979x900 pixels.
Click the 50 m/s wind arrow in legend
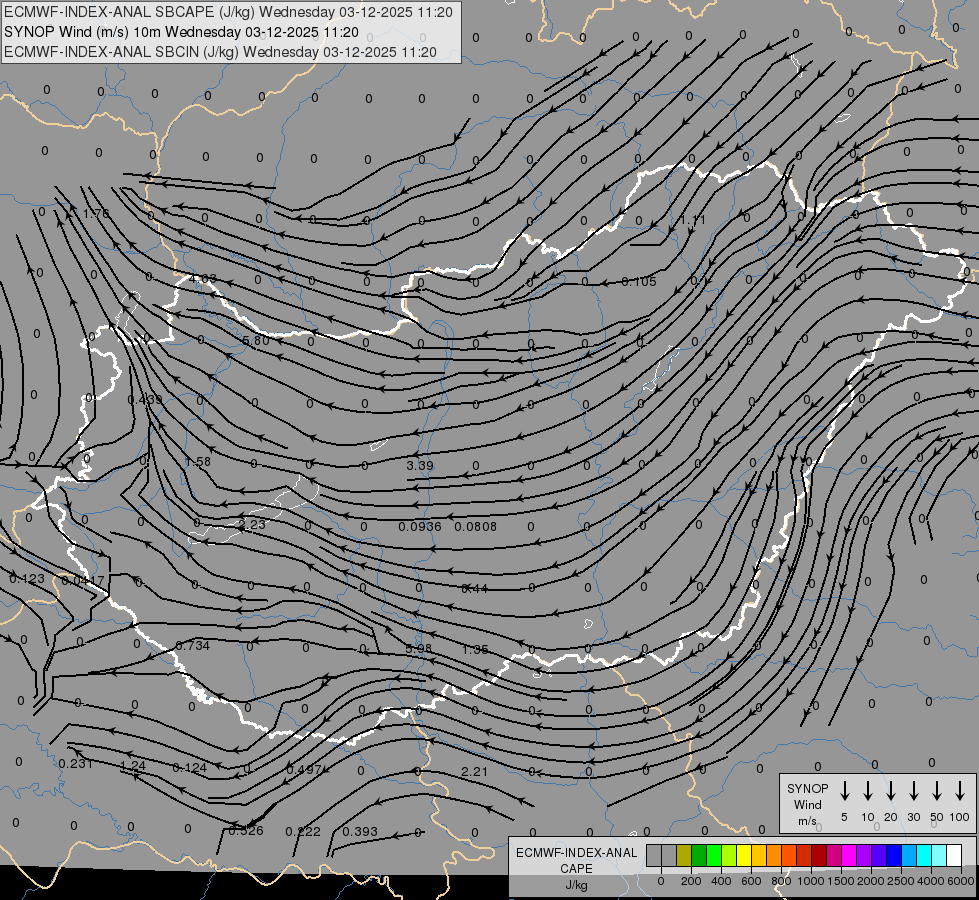pyautogui.click(x=937, y=790)
